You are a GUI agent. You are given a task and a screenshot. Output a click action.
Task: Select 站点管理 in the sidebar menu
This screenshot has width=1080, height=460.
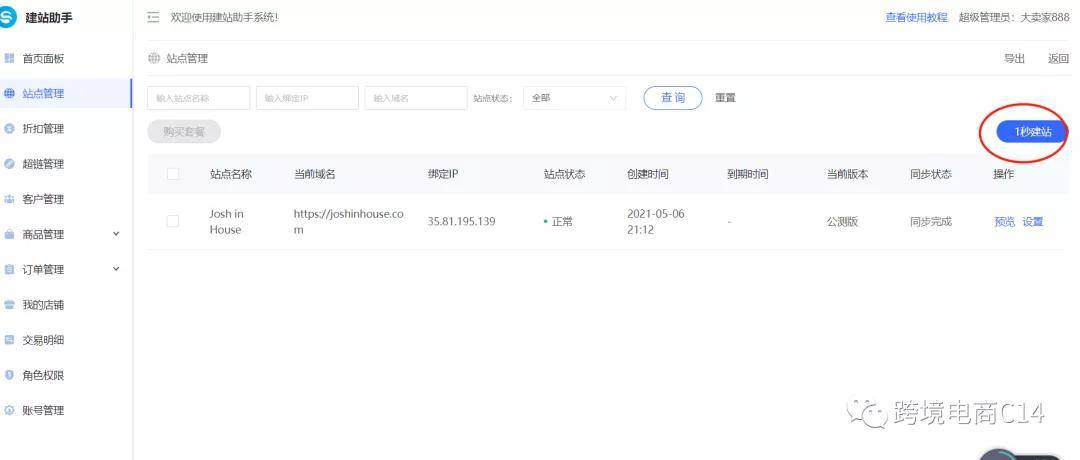coord(43,94)
